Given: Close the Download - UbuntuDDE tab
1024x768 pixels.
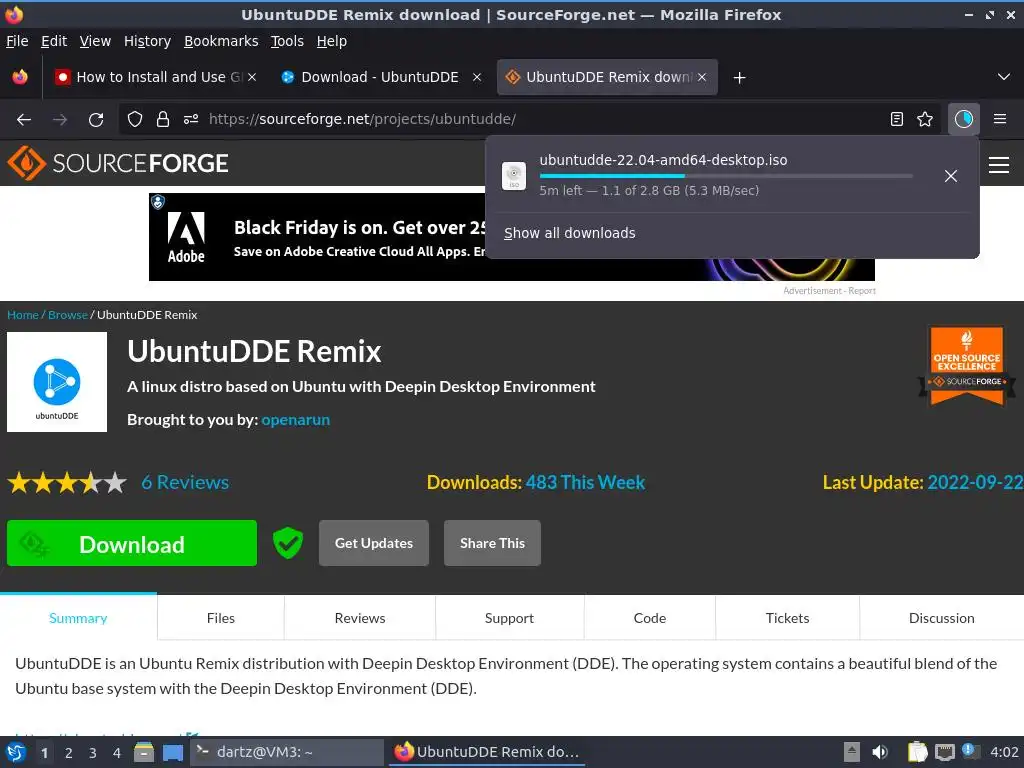Looking at the screenshot, I should tap(477, 77).
